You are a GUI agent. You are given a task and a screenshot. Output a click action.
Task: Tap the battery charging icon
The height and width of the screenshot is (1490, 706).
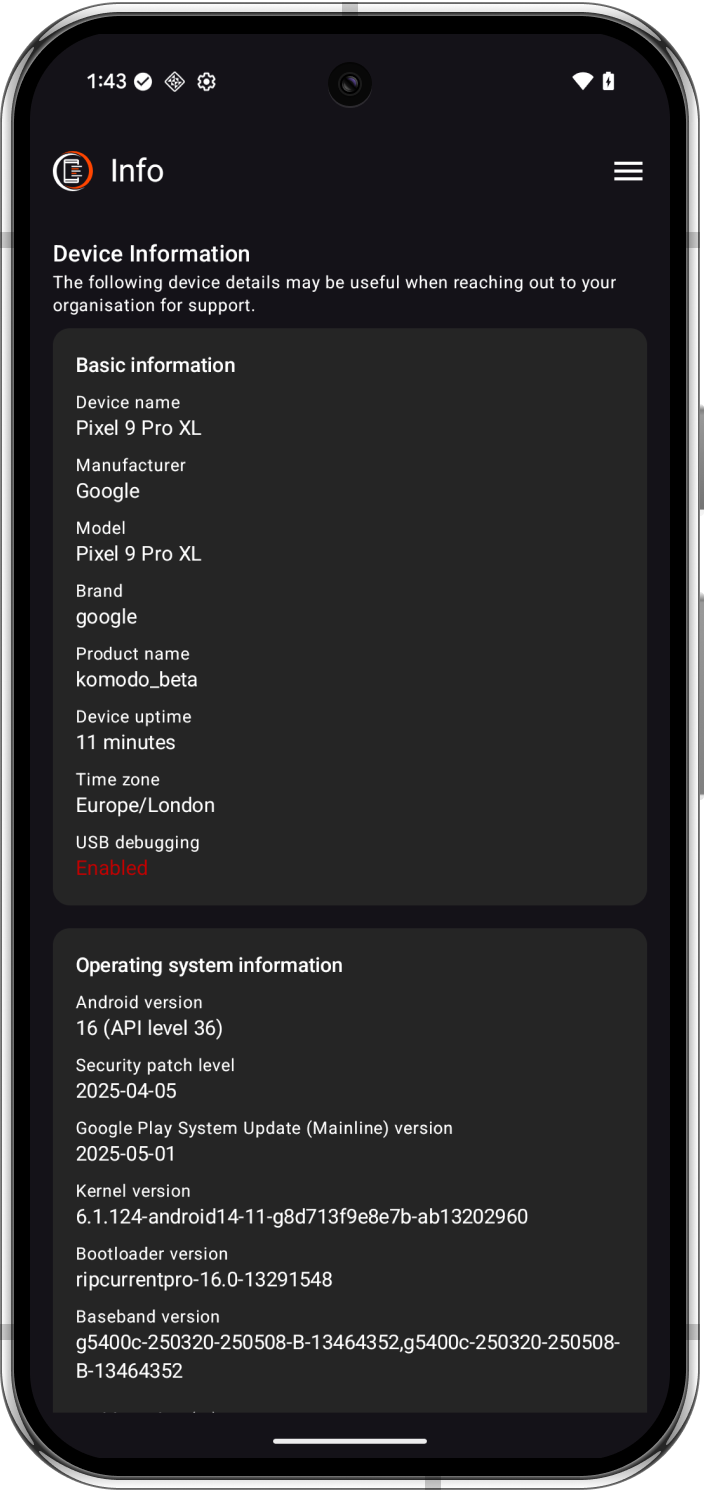pyautogui.click(x=609, y=82)
